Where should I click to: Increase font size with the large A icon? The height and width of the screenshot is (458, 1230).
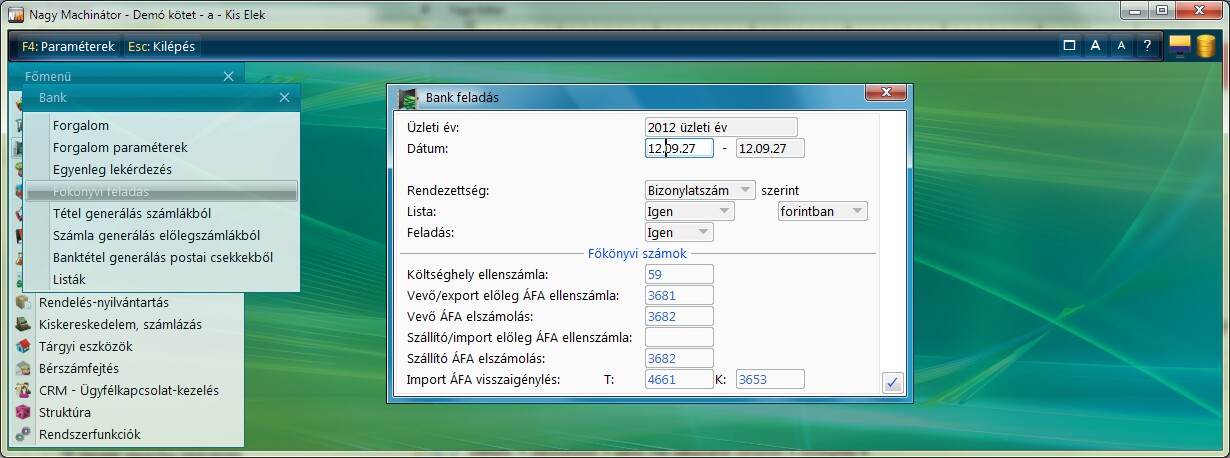pos(1096,46)
